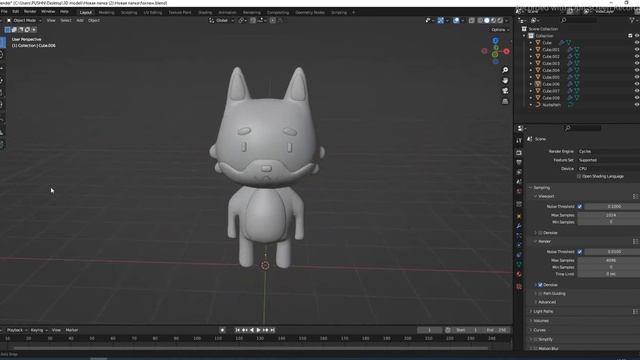Toggle Render Noise Threshold checkbox

click(x=580, y=252)
